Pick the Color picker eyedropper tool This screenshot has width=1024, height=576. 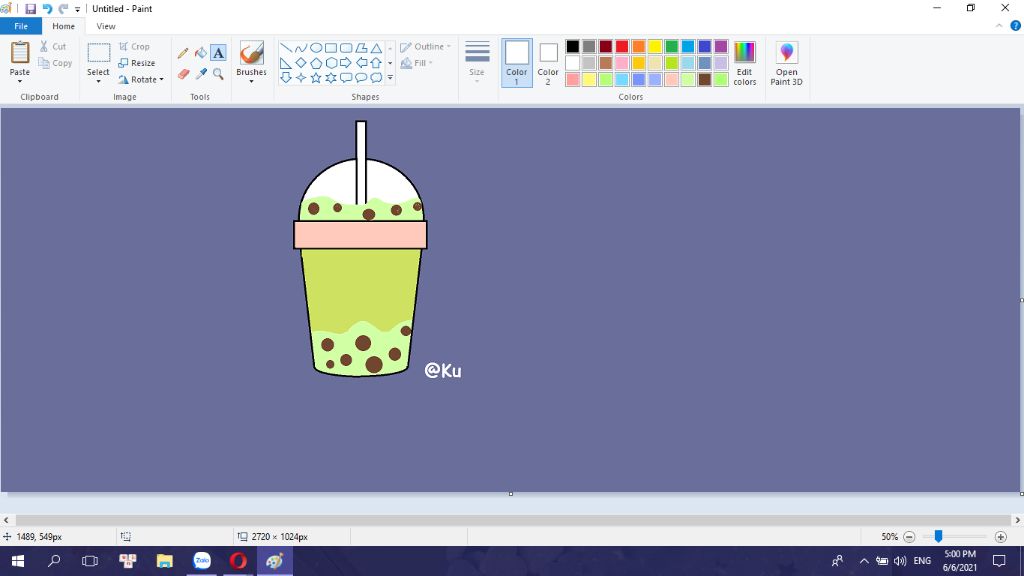[x=200, y=74]
